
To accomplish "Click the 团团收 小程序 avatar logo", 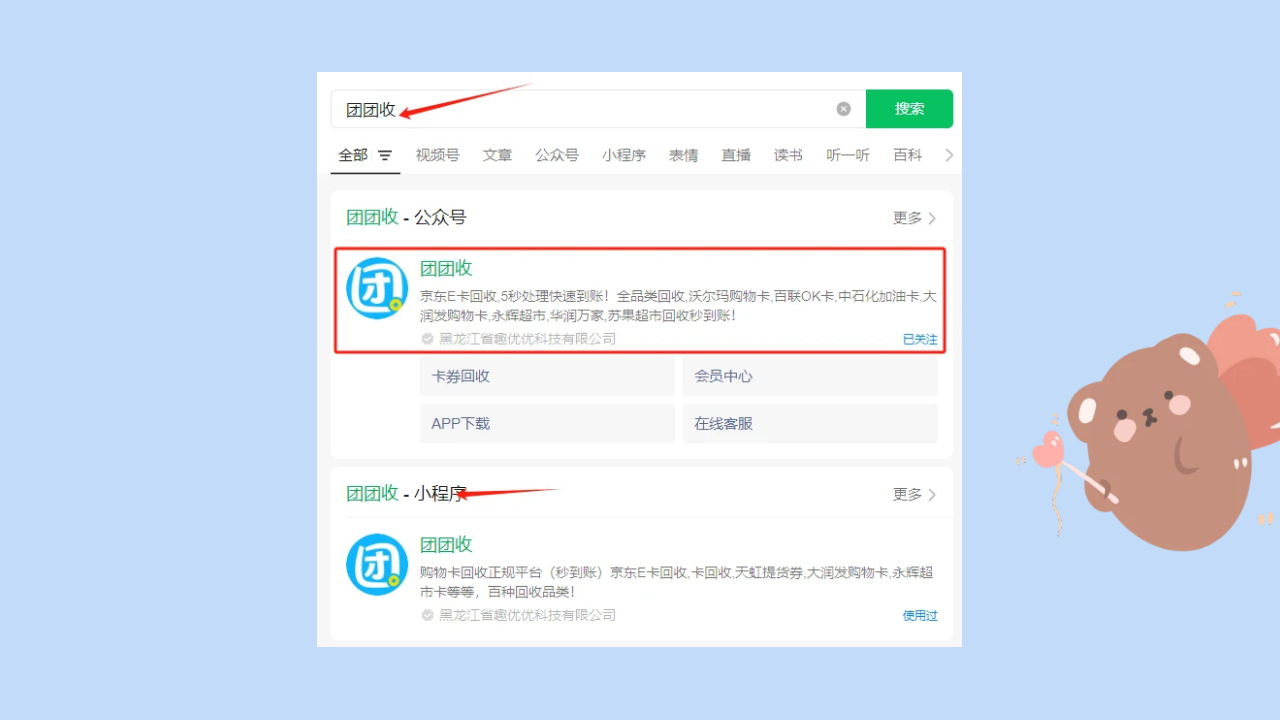I will [x=377, y=565].
